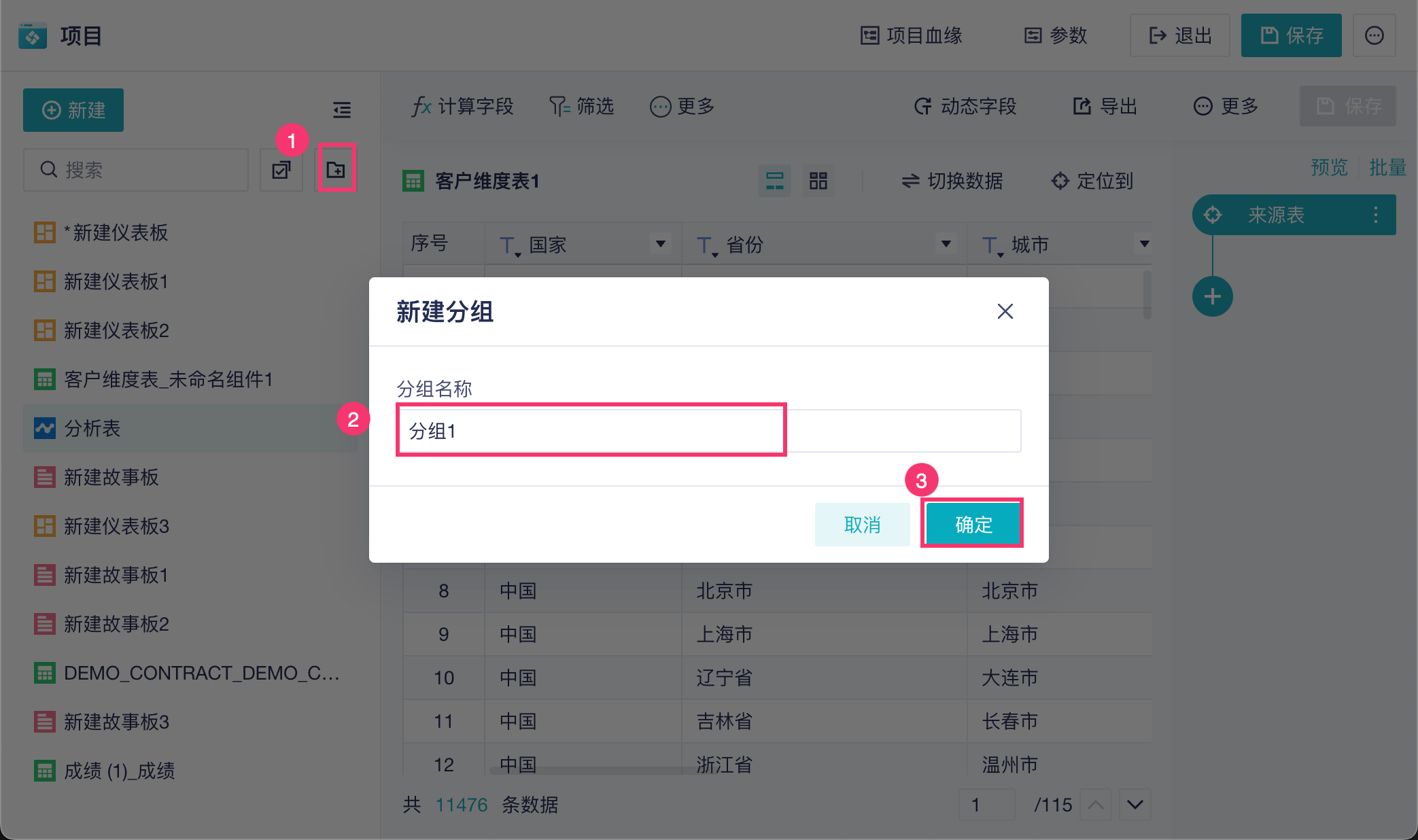This screenshot has height=840, width=1418.
Task: Switch to list view toggle
Action: [775, 181]
